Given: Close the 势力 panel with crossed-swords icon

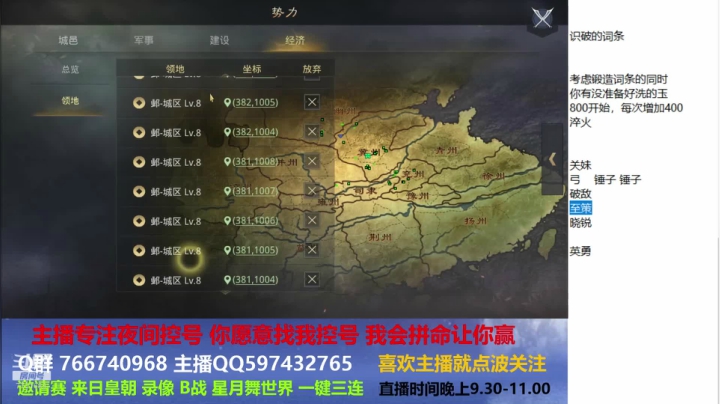Looking at the screenshot, I should coord(542,19).
